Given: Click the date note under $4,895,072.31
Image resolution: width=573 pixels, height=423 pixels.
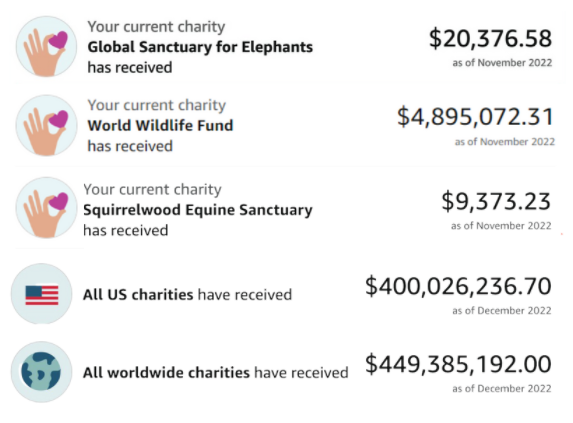Looking at the screenshot, I should pos(505,141).
